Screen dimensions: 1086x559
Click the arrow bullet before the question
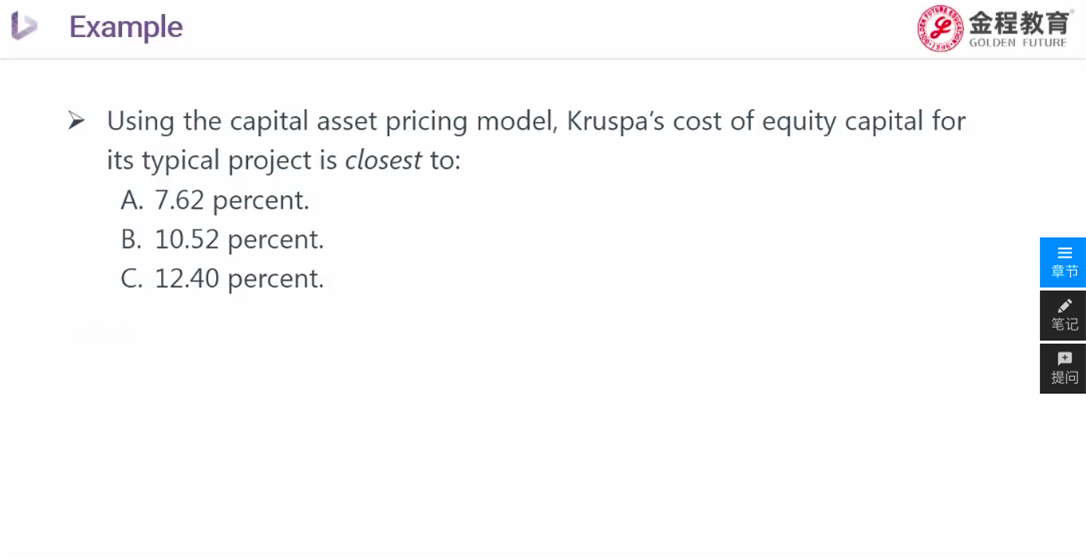click(x=75, y=122)
